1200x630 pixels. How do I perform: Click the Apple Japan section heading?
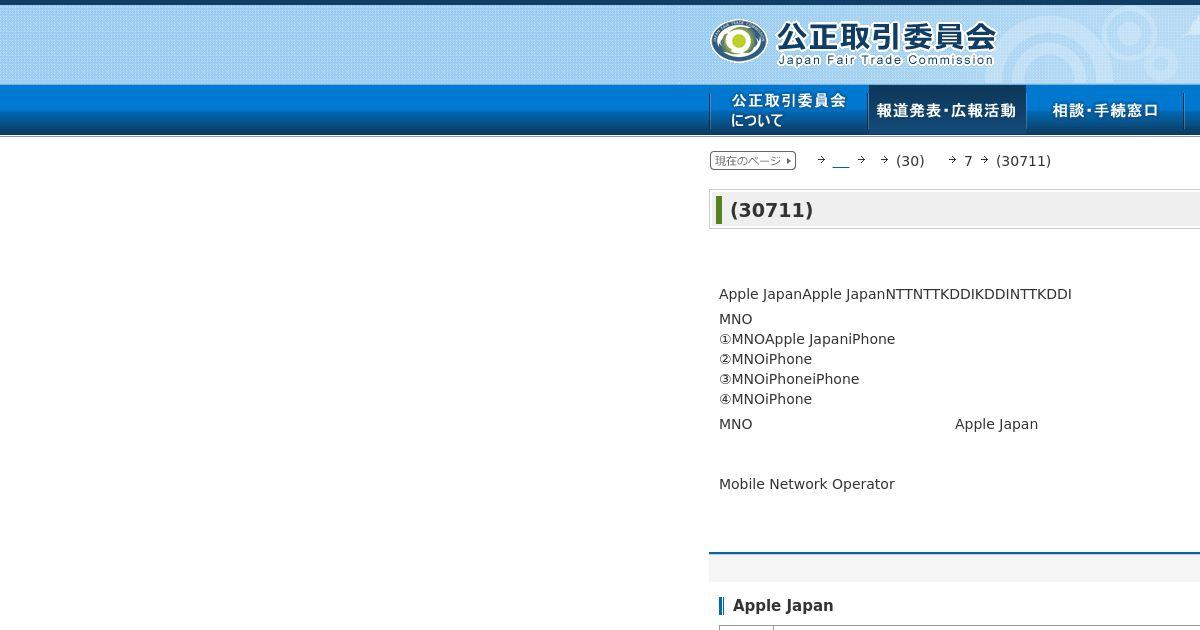[x=783, y=606]
